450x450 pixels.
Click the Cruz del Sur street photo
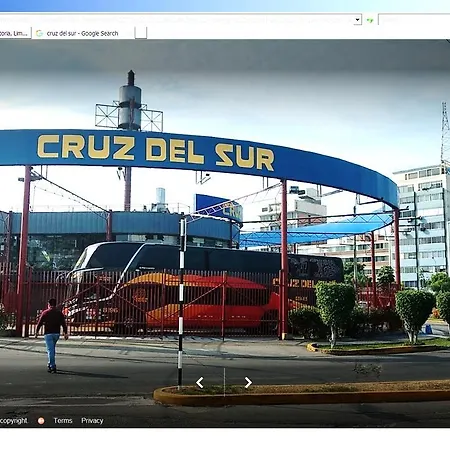(225, 233)
